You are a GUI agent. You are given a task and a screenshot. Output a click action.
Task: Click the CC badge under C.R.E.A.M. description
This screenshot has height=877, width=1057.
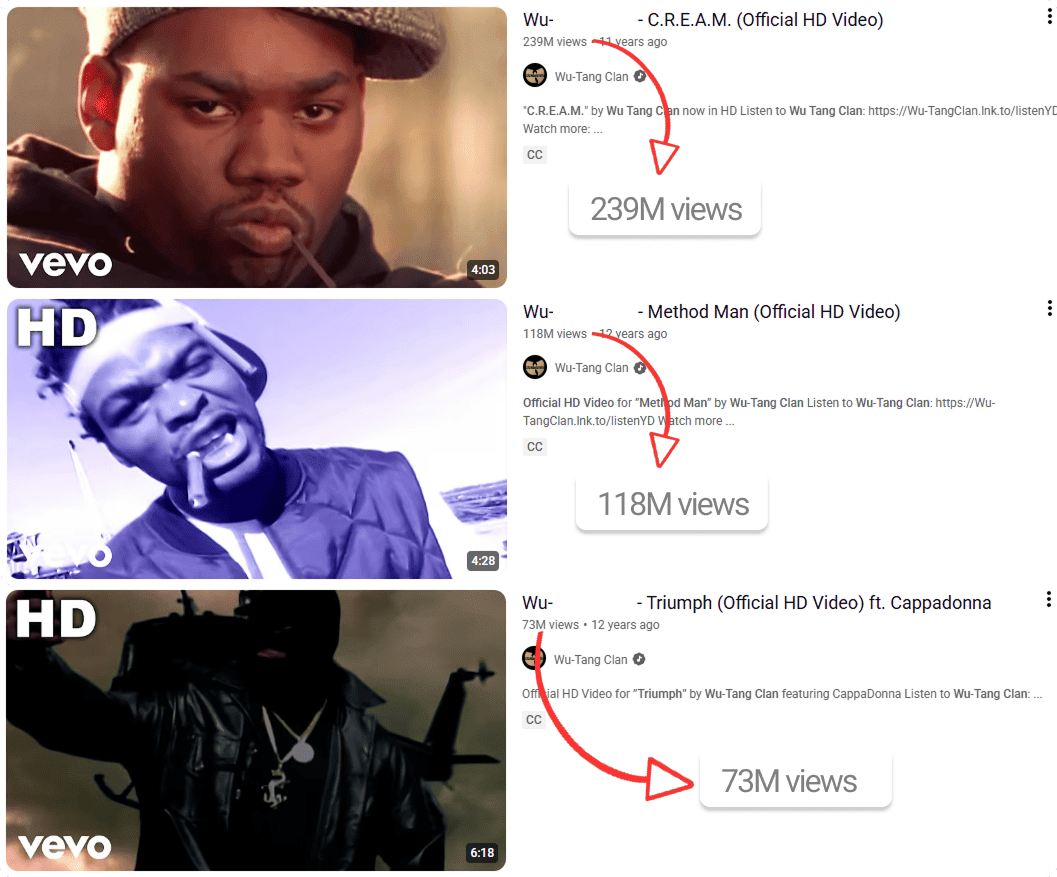[535, 155]
